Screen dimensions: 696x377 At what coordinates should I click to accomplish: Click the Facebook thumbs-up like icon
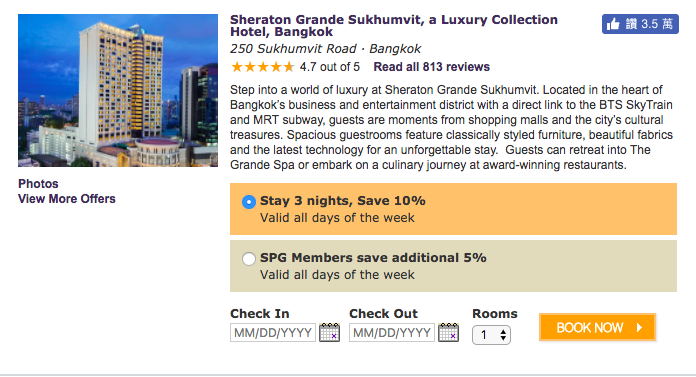(613, 24)
